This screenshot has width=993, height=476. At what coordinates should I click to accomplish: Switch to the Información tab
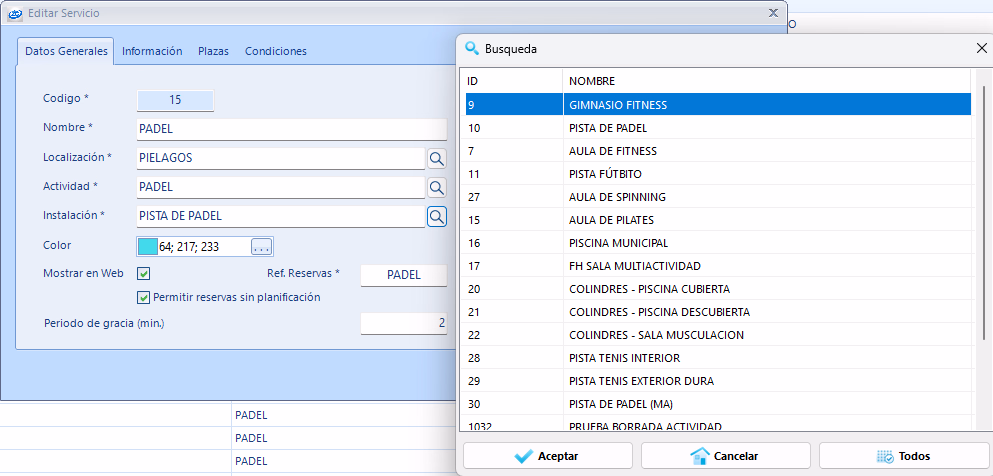(152, 51)
